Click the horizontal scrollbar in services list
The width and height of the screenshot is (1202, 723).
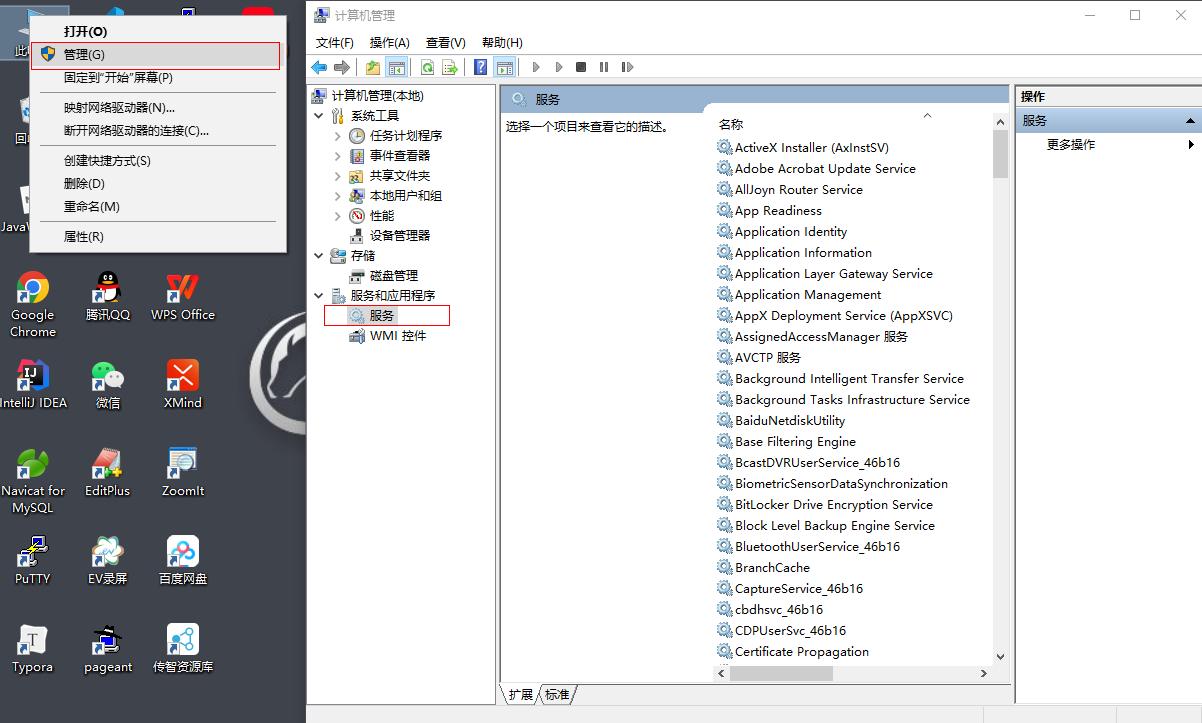click(780, 674)
